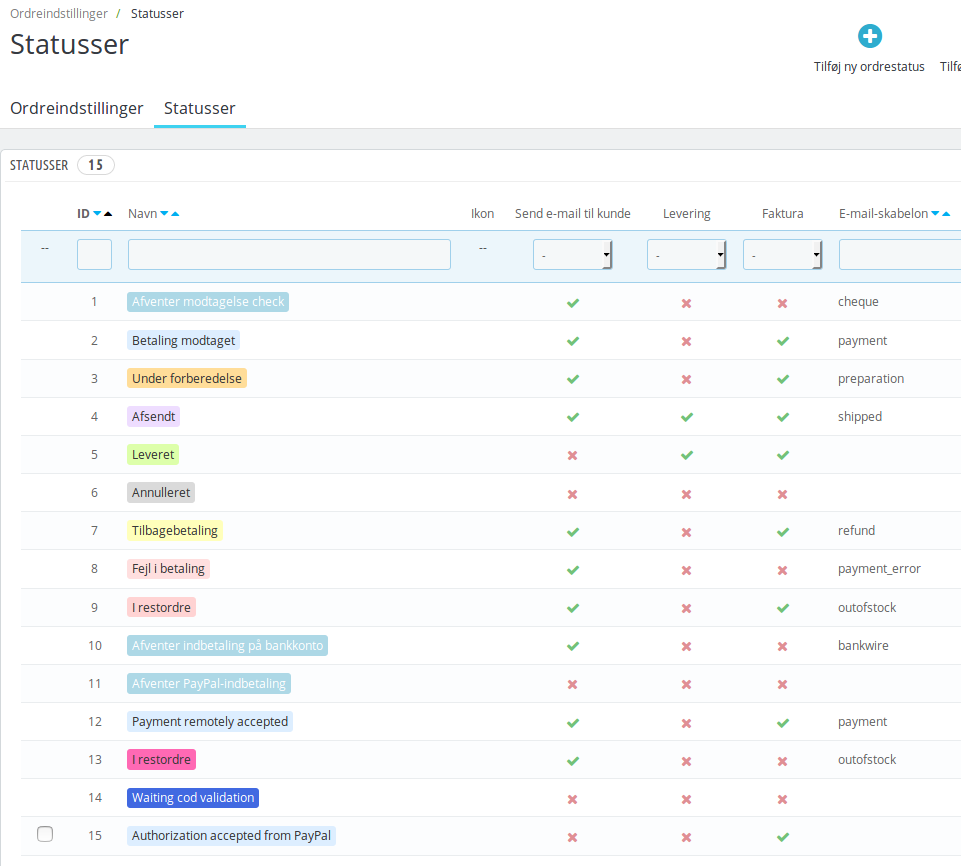Toggle Faktura check for Payment remotely accepted
The height and width of the screenshot is (866, 961).
(x=783, y=723)
